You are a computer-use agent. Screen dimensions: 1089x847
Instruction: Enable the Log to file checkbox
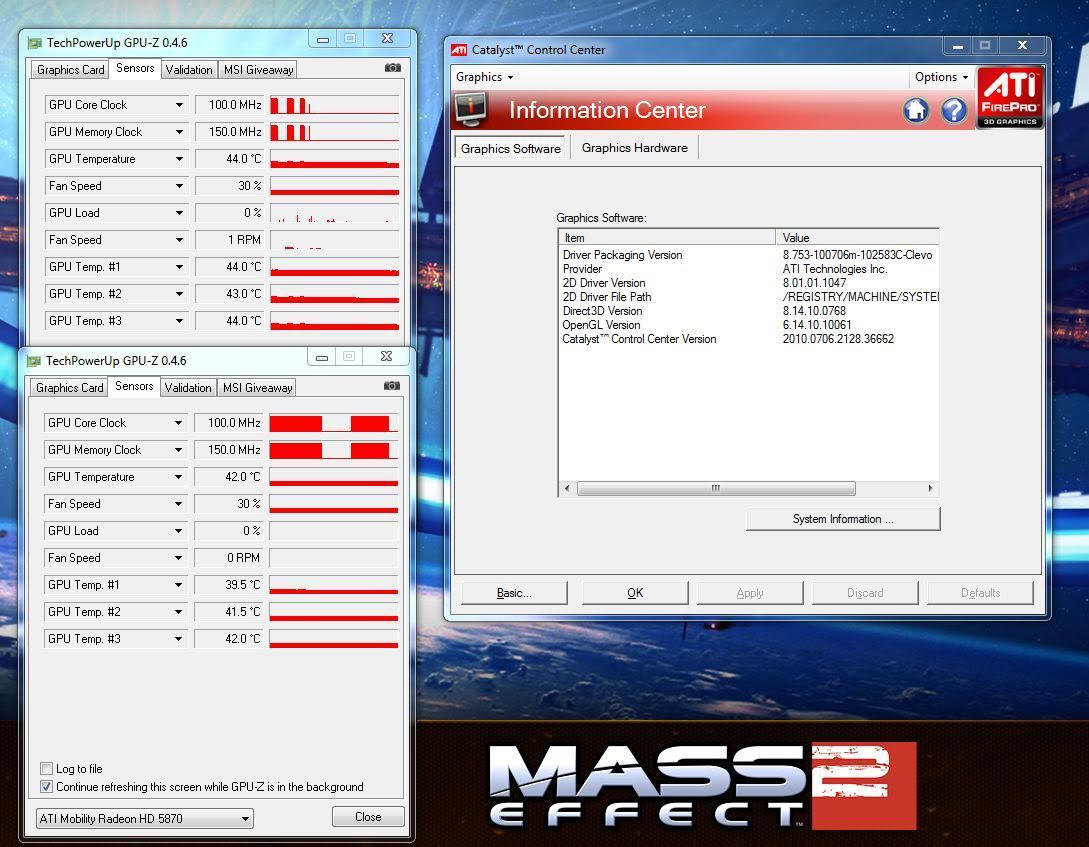(47, 769)
